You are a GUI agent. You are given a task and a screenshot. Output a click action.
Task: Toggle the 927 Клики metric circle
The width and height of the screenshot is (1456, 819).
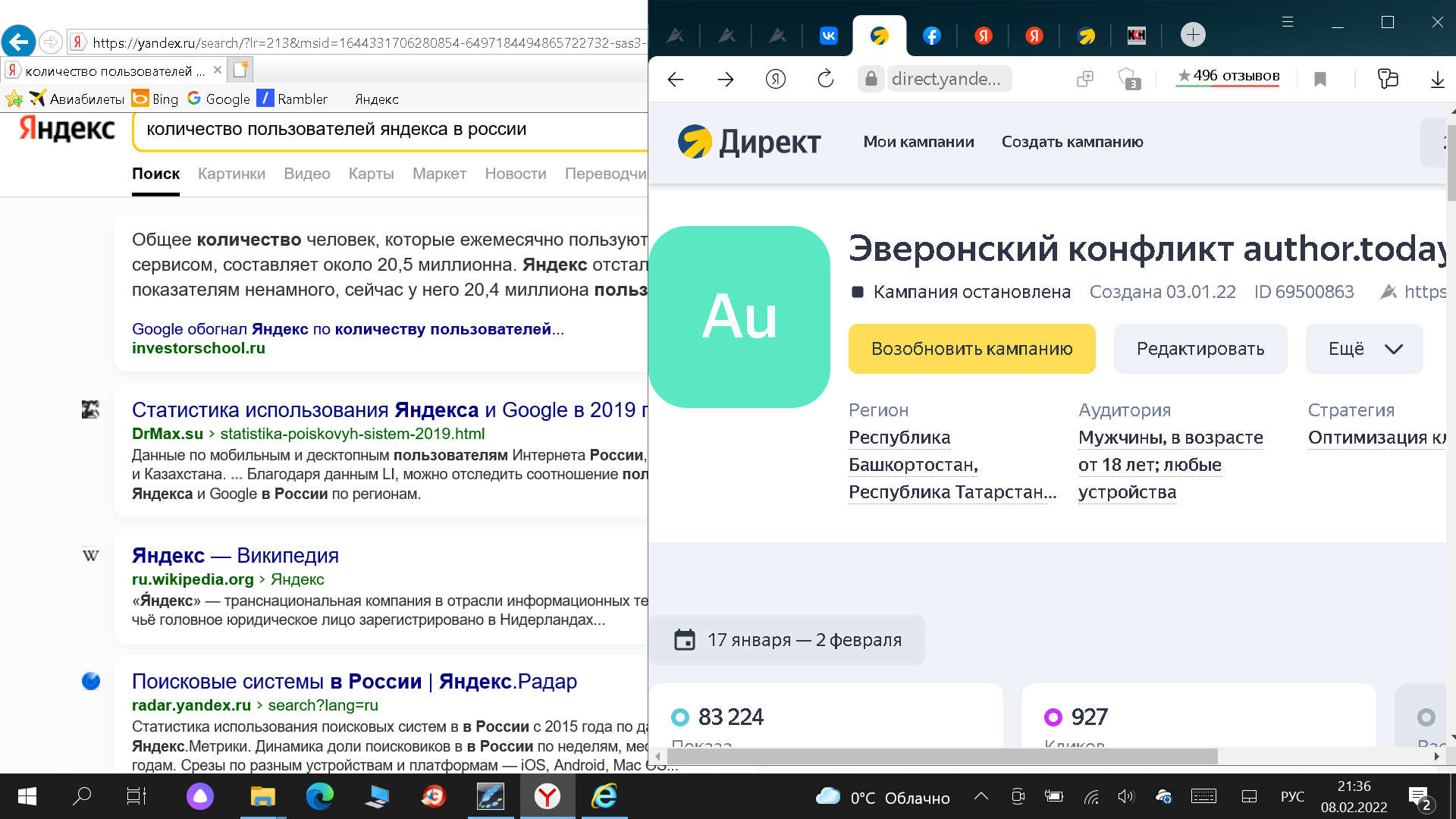[x=1053, y=717]
